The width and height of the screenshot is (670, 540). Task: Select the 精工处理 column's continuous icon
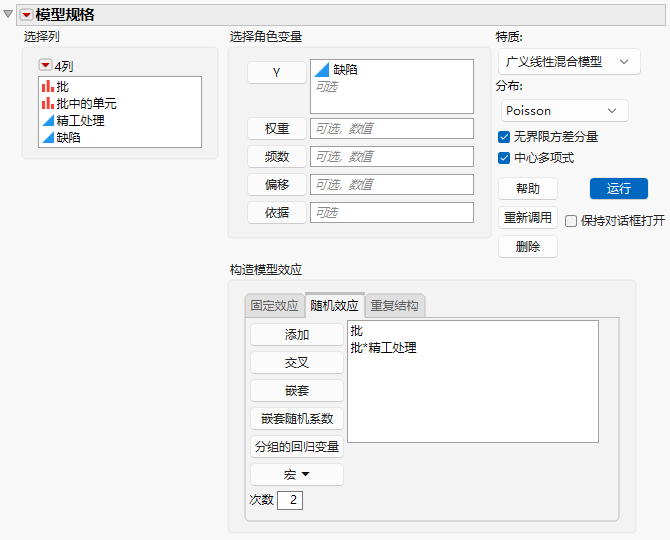(48, 120)
